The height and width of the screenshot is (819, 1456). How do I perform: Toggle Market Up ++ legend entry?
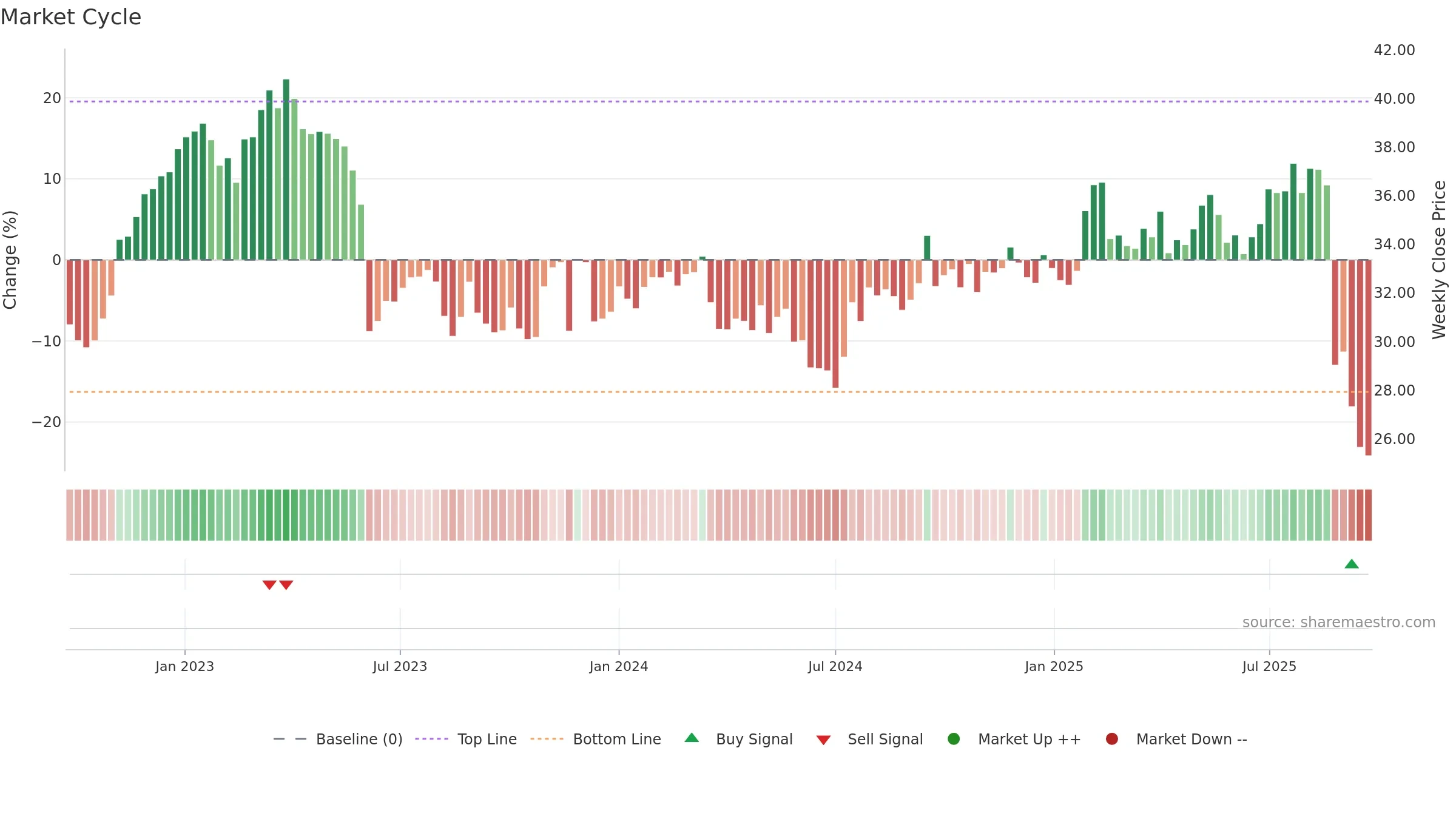click(x=1014, y=740)
